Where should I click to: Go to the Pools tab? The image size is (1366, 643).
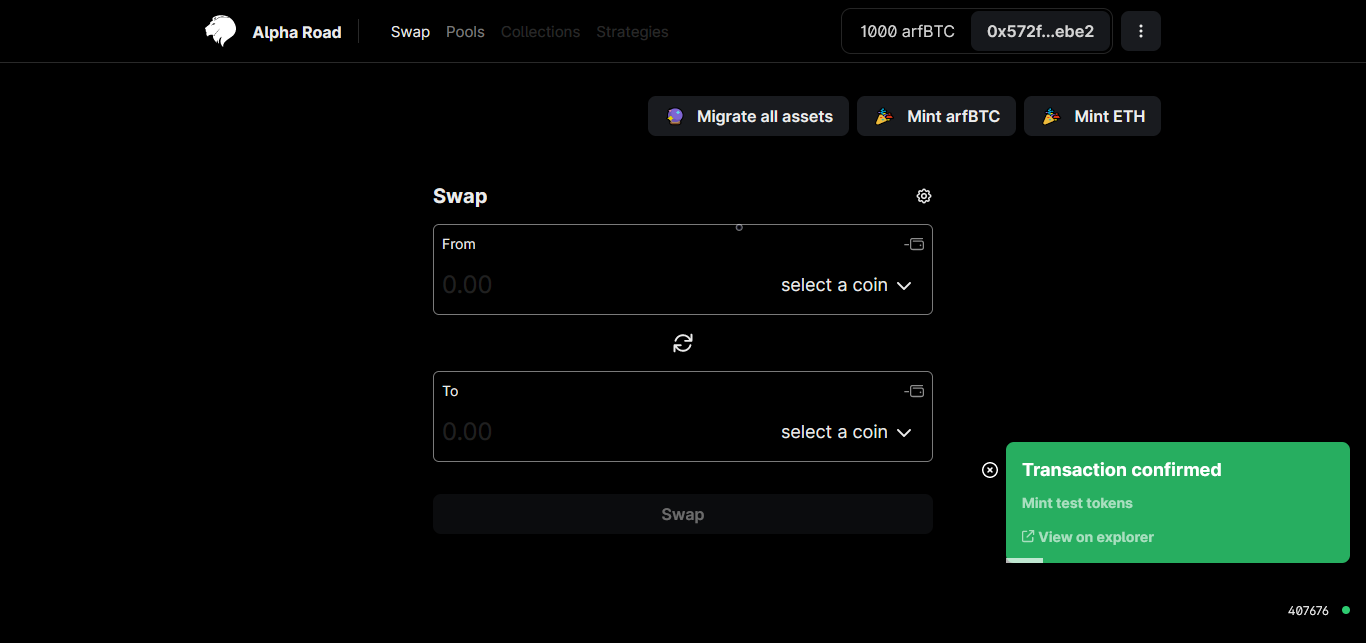click(465, 32)
